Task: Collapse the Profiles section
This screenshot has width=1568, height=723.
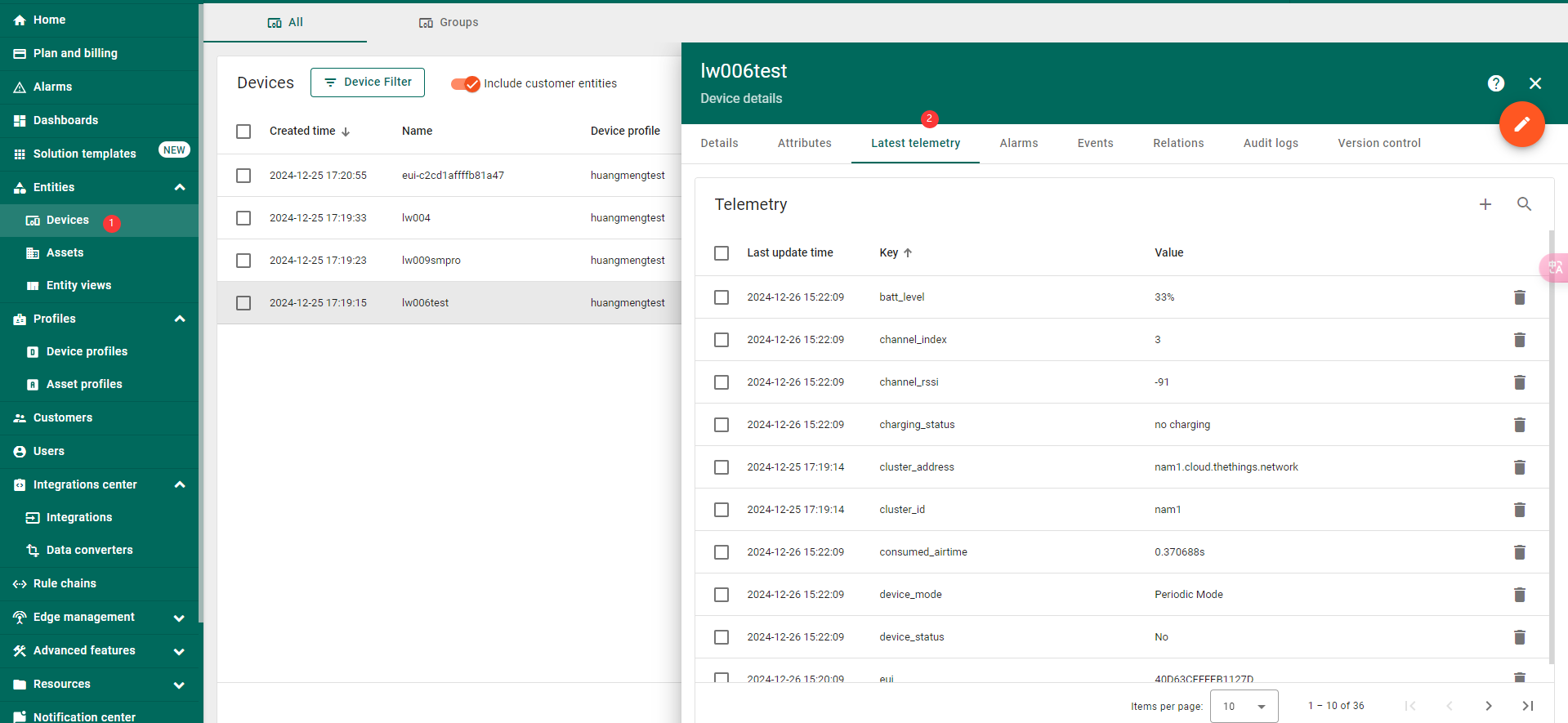Action: click(x=180, y=319)
